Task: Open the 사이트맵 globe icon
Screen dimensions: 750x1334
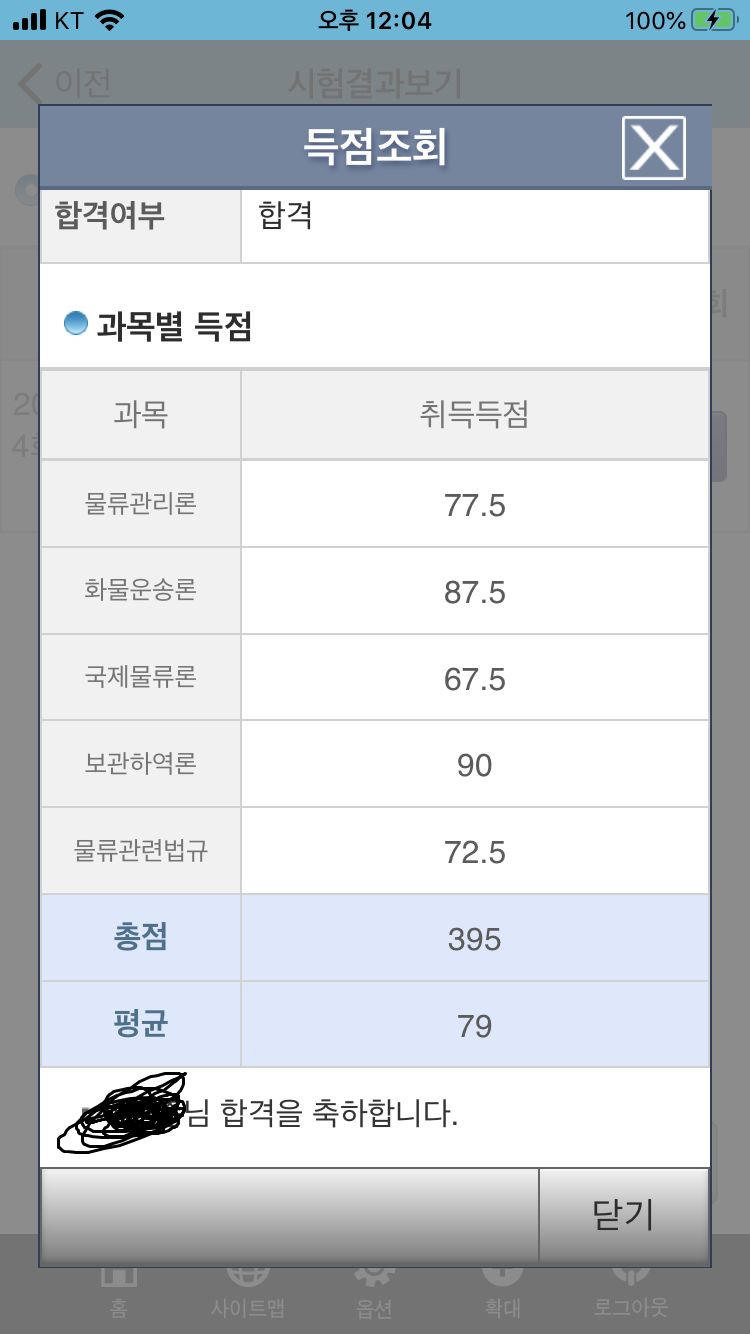Action: point(247,1278)
